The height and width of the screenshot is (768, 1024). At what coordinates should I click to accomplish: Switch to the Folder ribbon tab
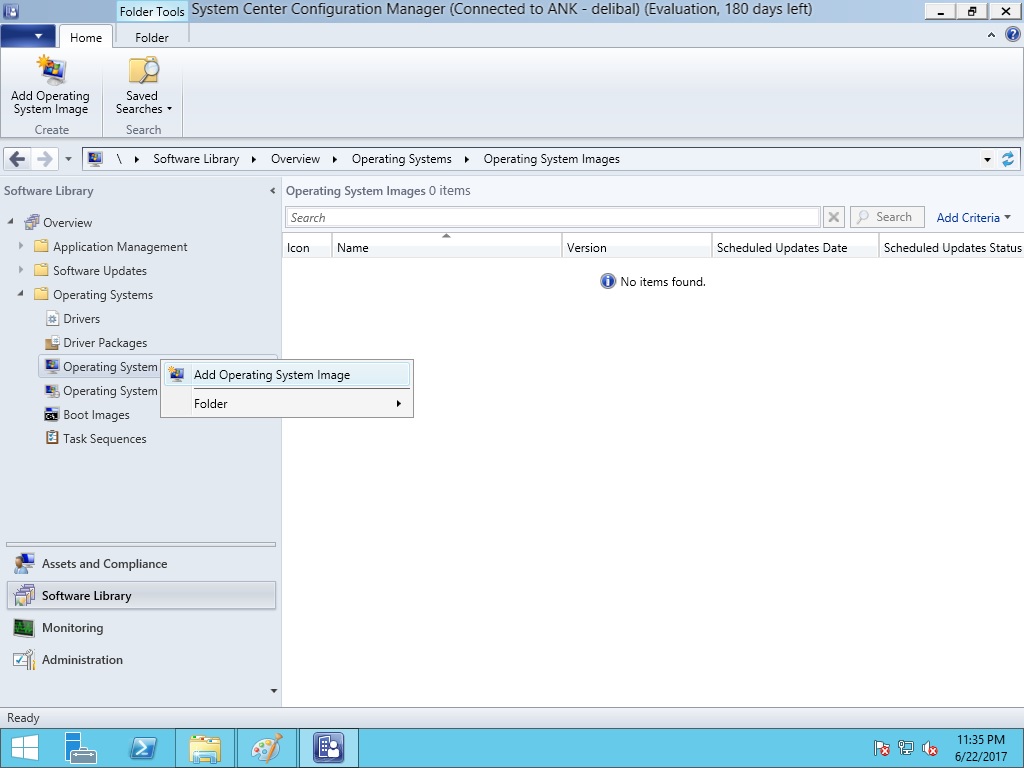click(x=152, y=38)
